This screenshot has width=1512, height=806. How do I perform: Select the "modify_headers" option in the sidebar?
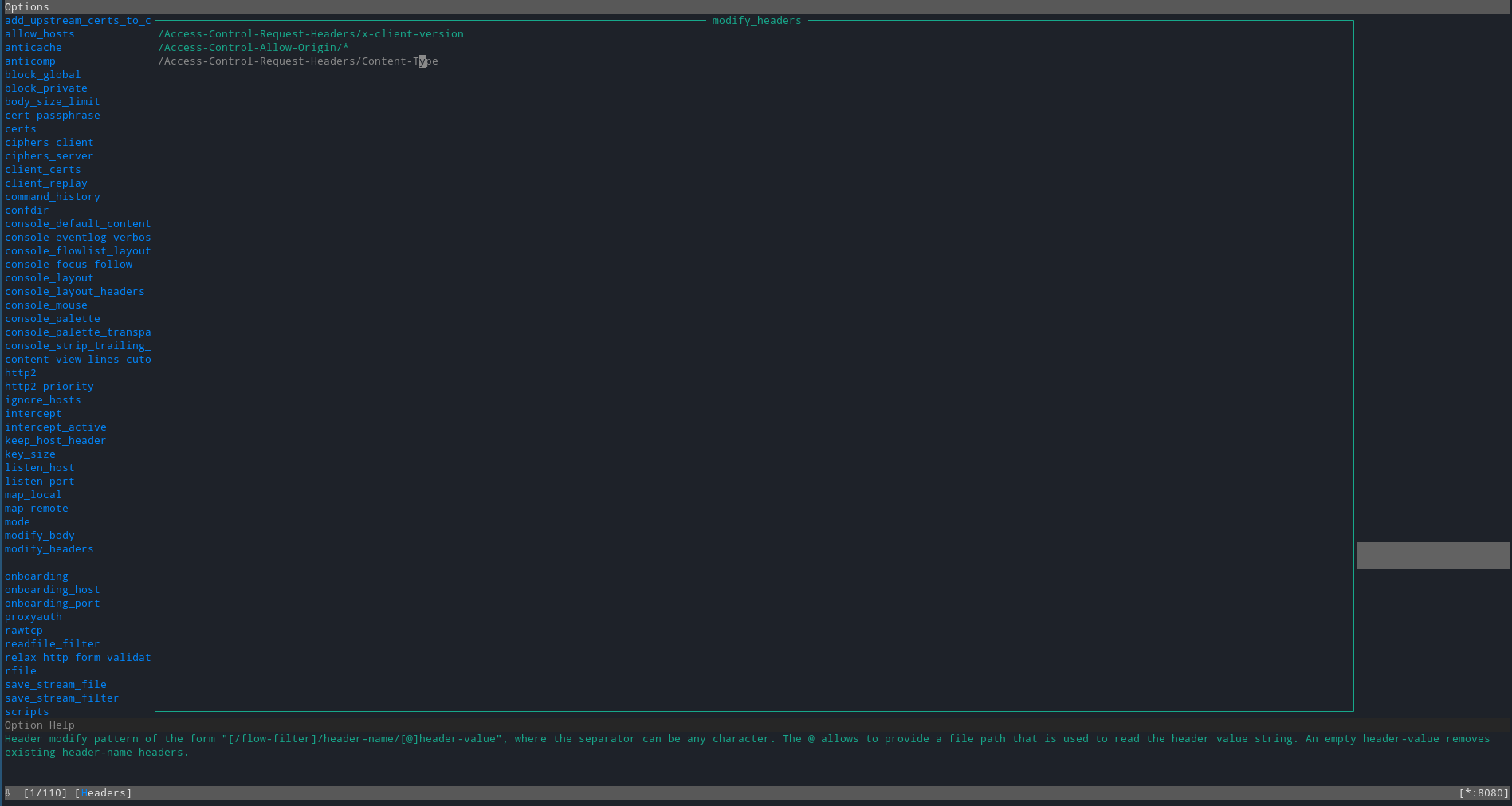(x=49, y=548)
